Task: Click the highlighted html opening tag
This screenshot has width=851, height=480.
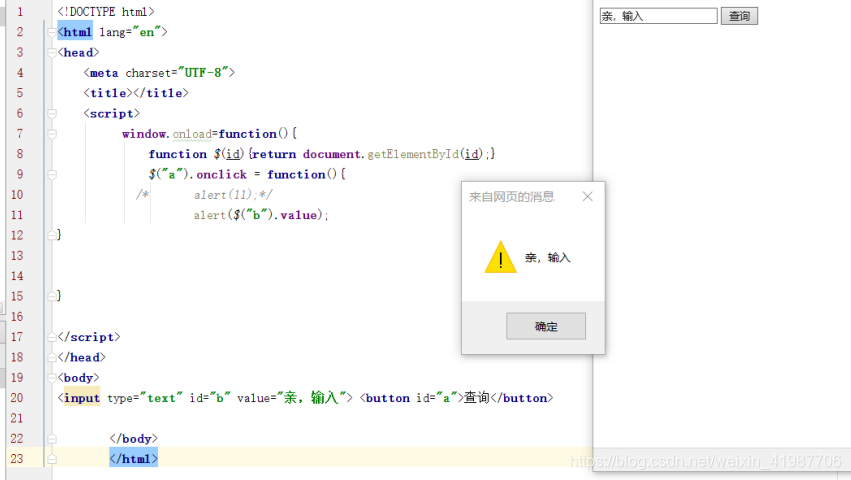Action: pos(75,32)
